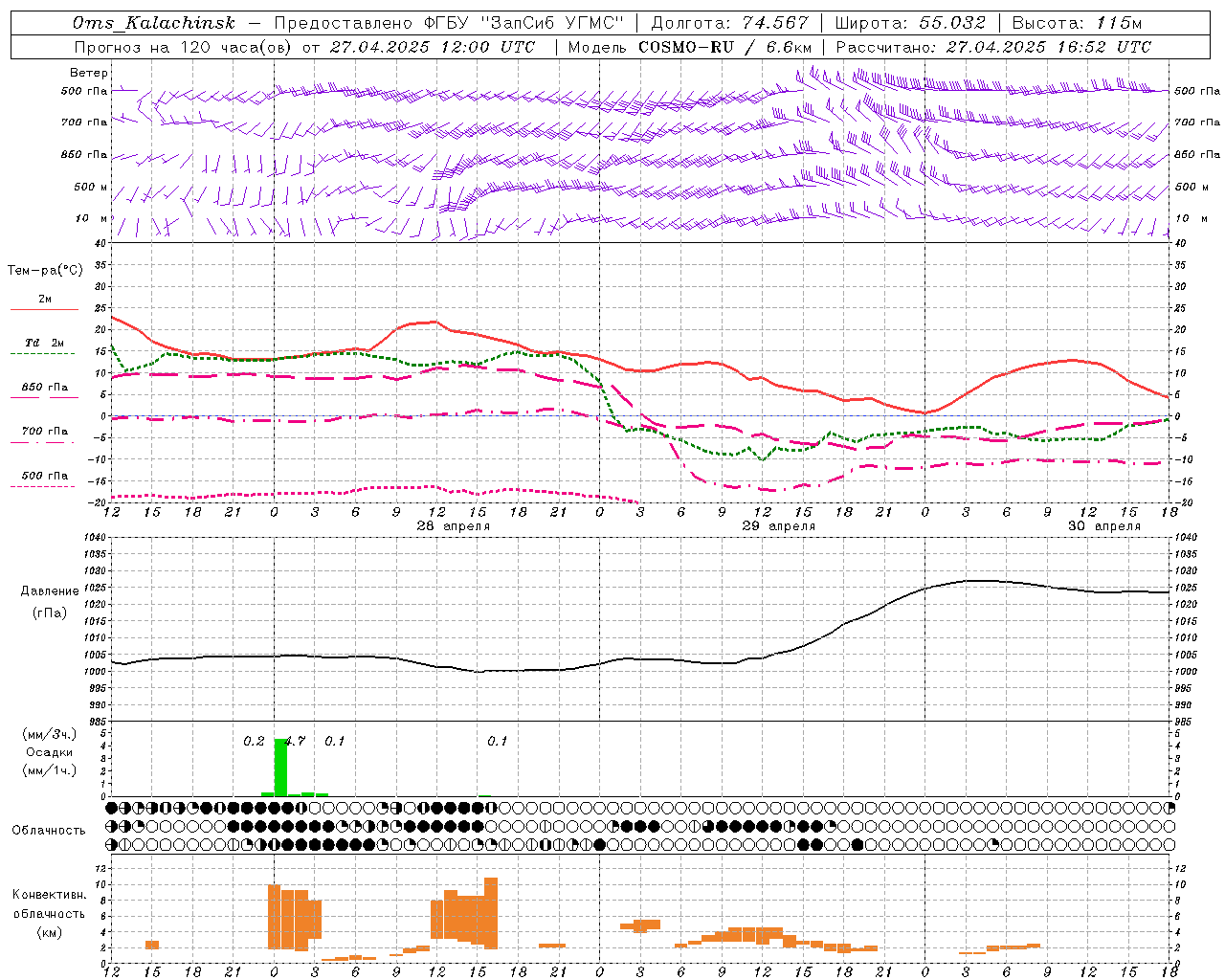Image resolution: width=1225 pixels, height=980 pixels.
Task: Click the 29 апреля date label
Action: click(x=779, y=526)
